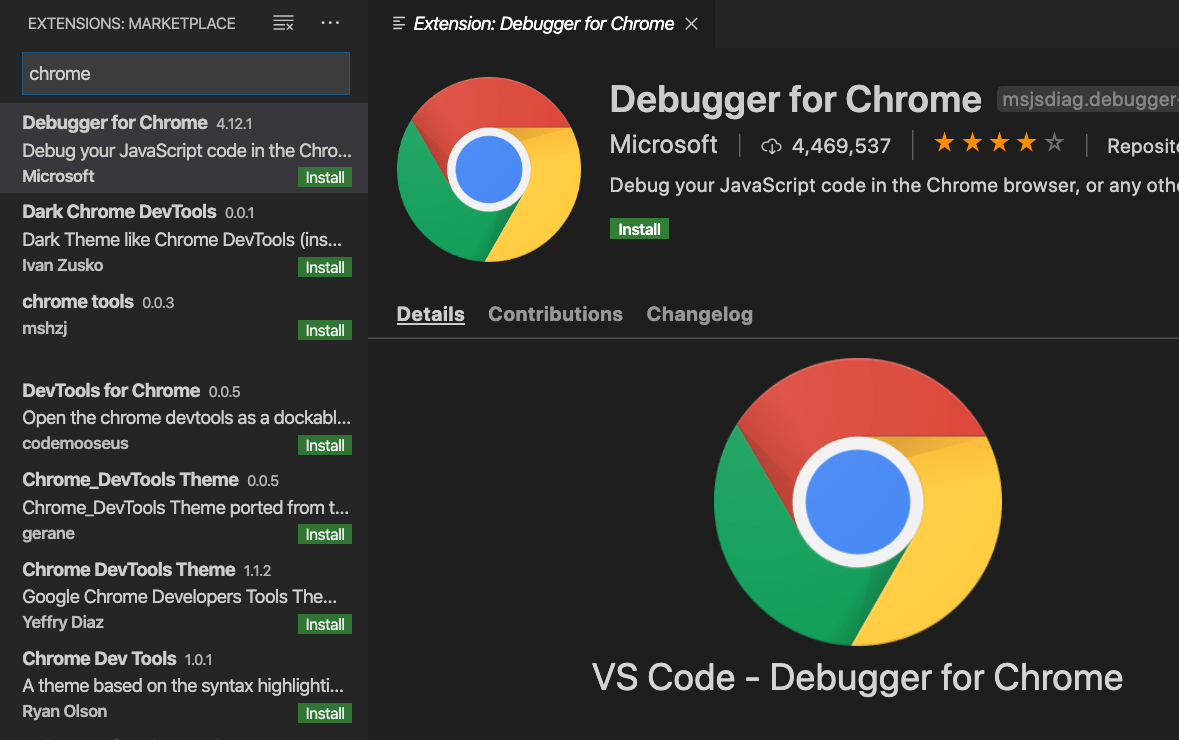Install the Debugger for Chrome extension
This screenshot has height=740, width=1179.
639,228
